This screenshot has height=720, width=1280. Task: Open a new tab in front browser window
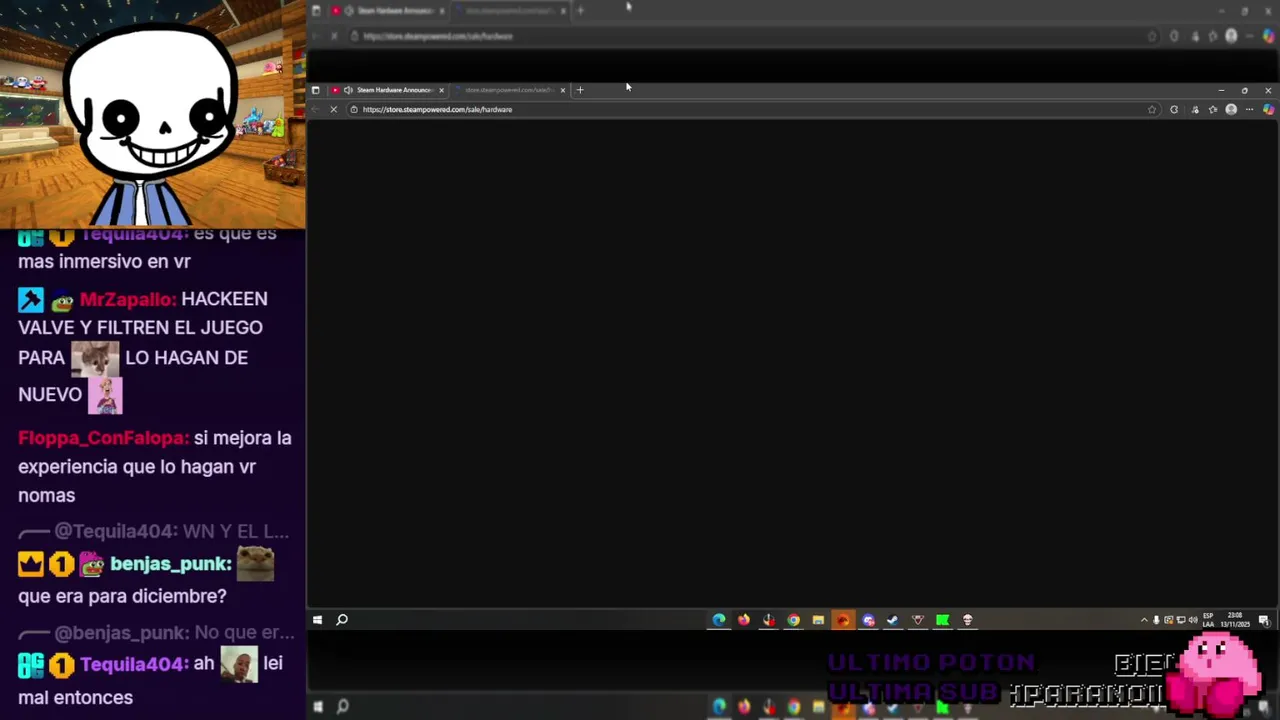pyautogui.click(x=580, y=90)
